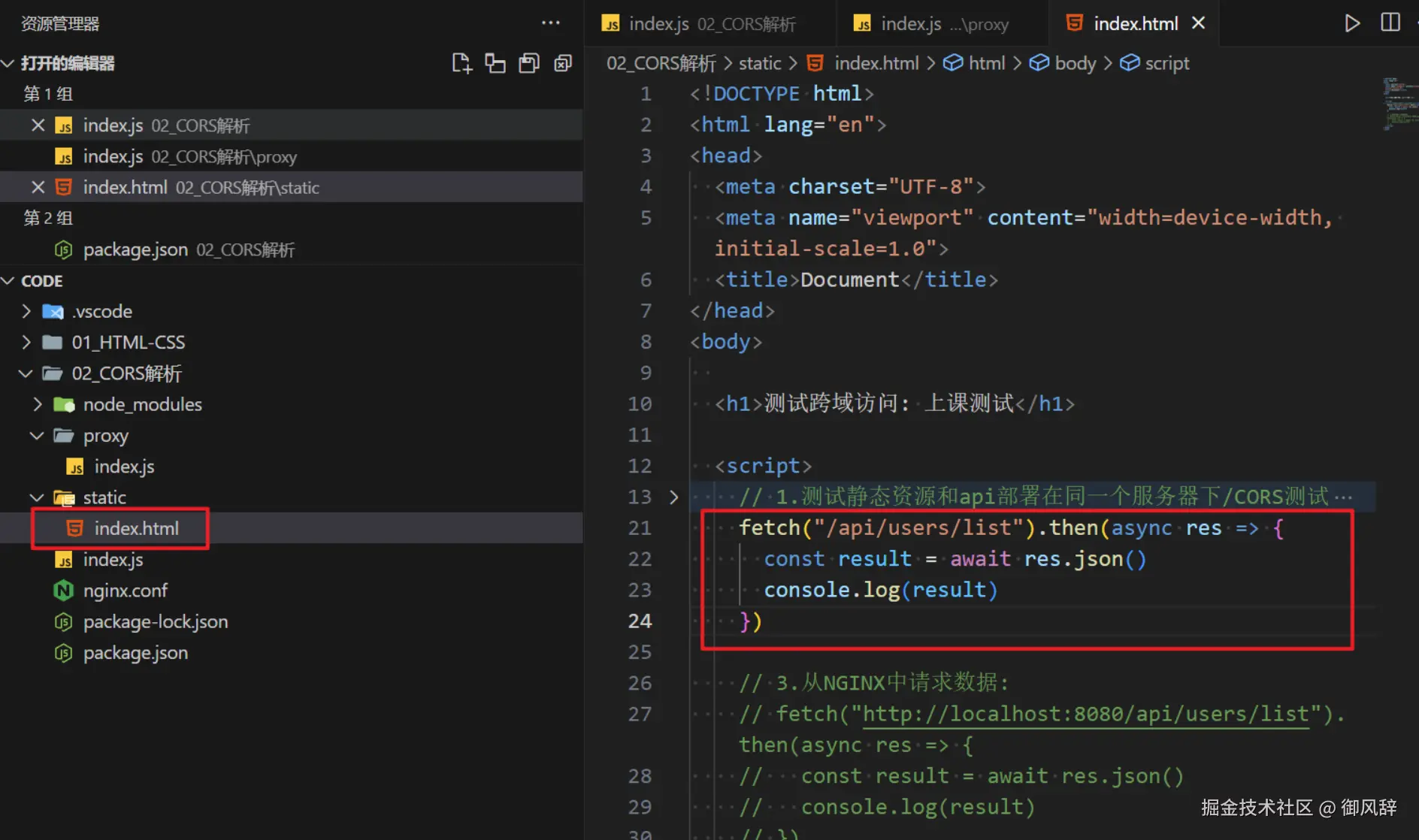The height and width of the screenshot is (840, 1419).
Task: Expand the node_modules folder
Action: [38, 404]
